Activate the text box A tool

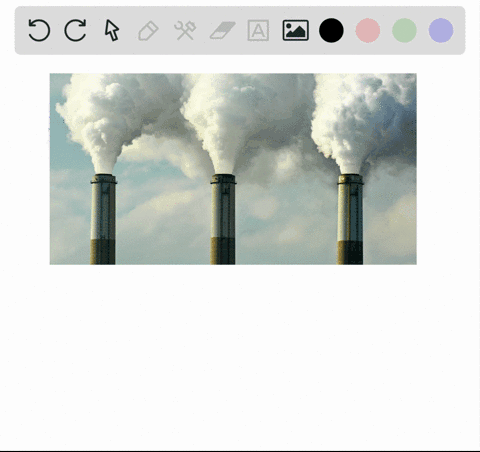[x=258, y=31]
